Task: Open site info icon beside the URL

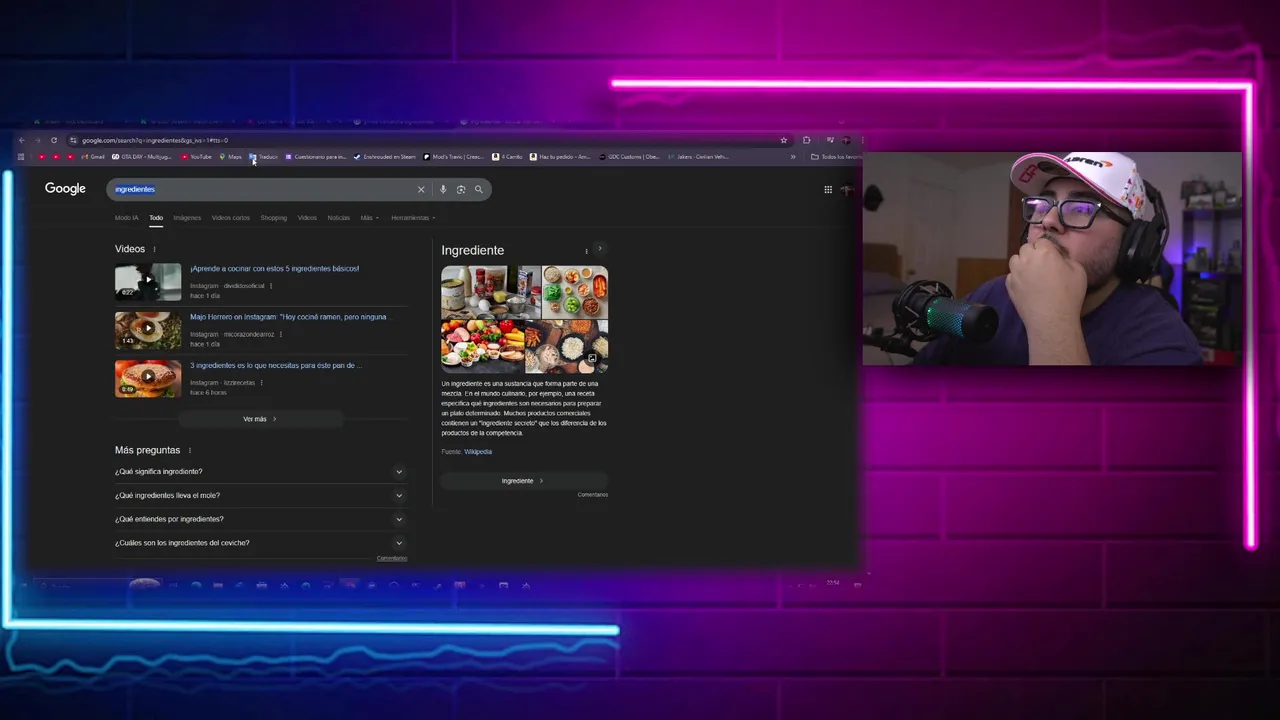Action: click(x=73, y=140)
